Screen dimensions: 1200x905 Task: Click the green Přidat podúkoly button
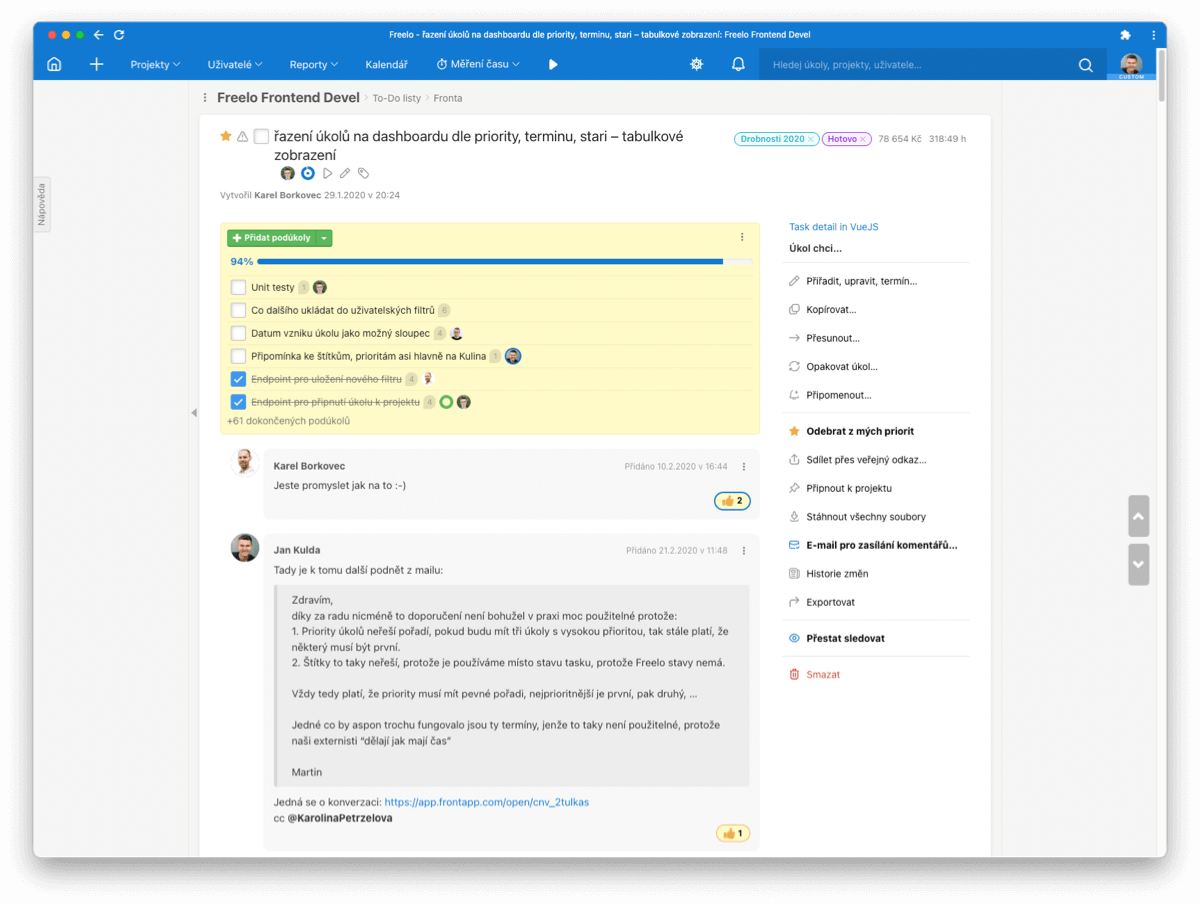(x=271, y=238)
